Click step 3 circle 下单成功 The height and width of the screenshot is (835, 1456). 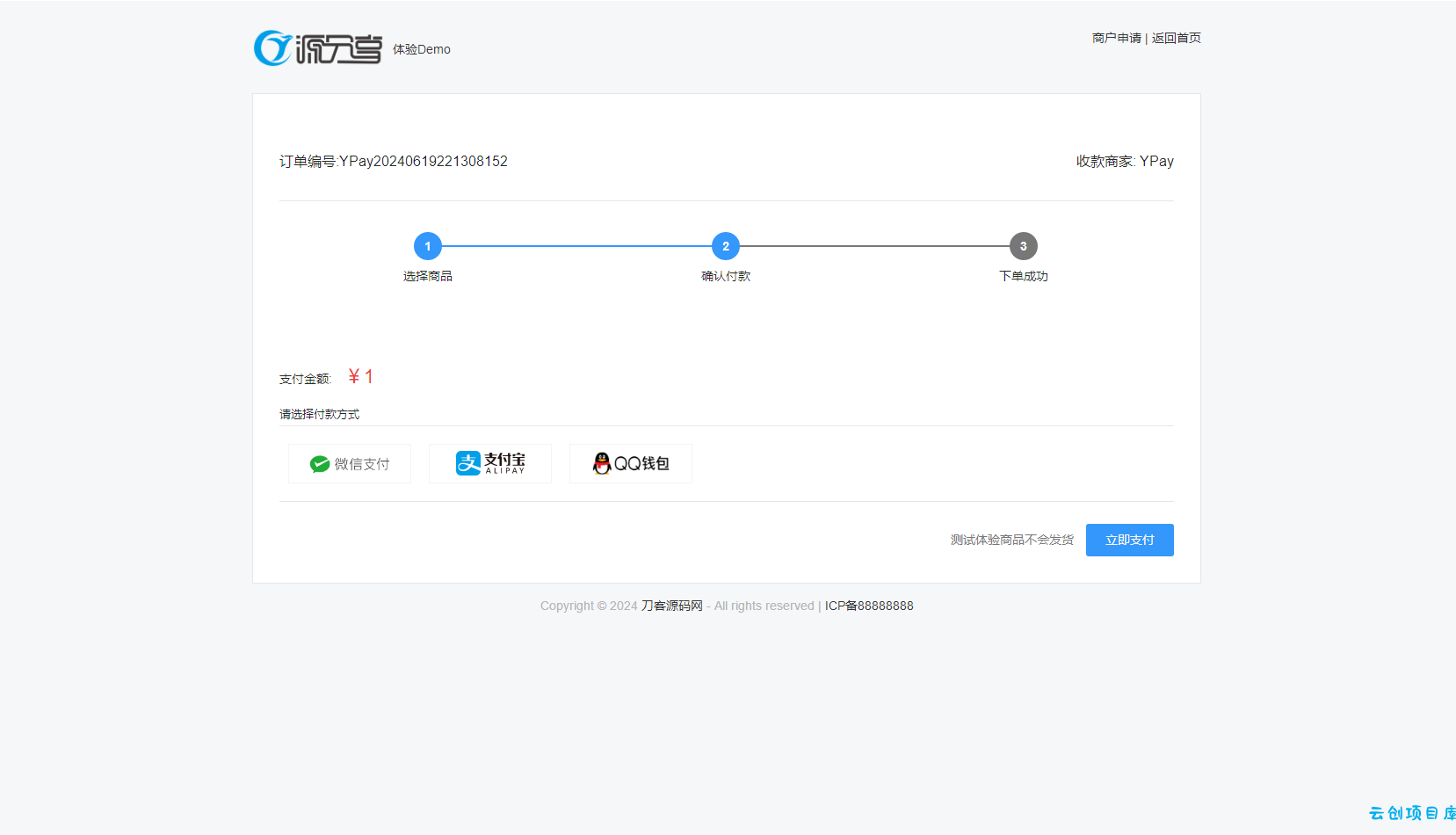coord(1024,246)
